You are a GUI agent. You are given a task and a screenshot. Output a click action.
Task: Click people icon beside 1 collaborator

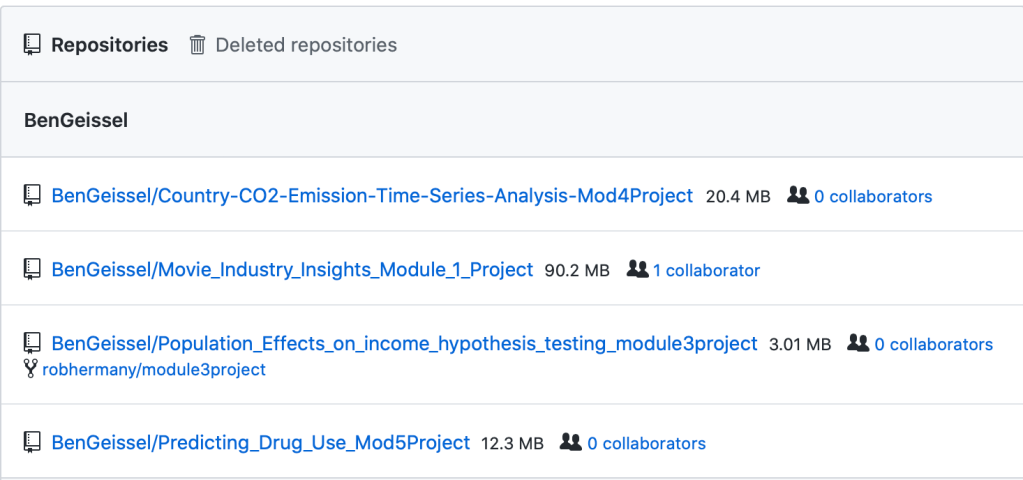637,269
